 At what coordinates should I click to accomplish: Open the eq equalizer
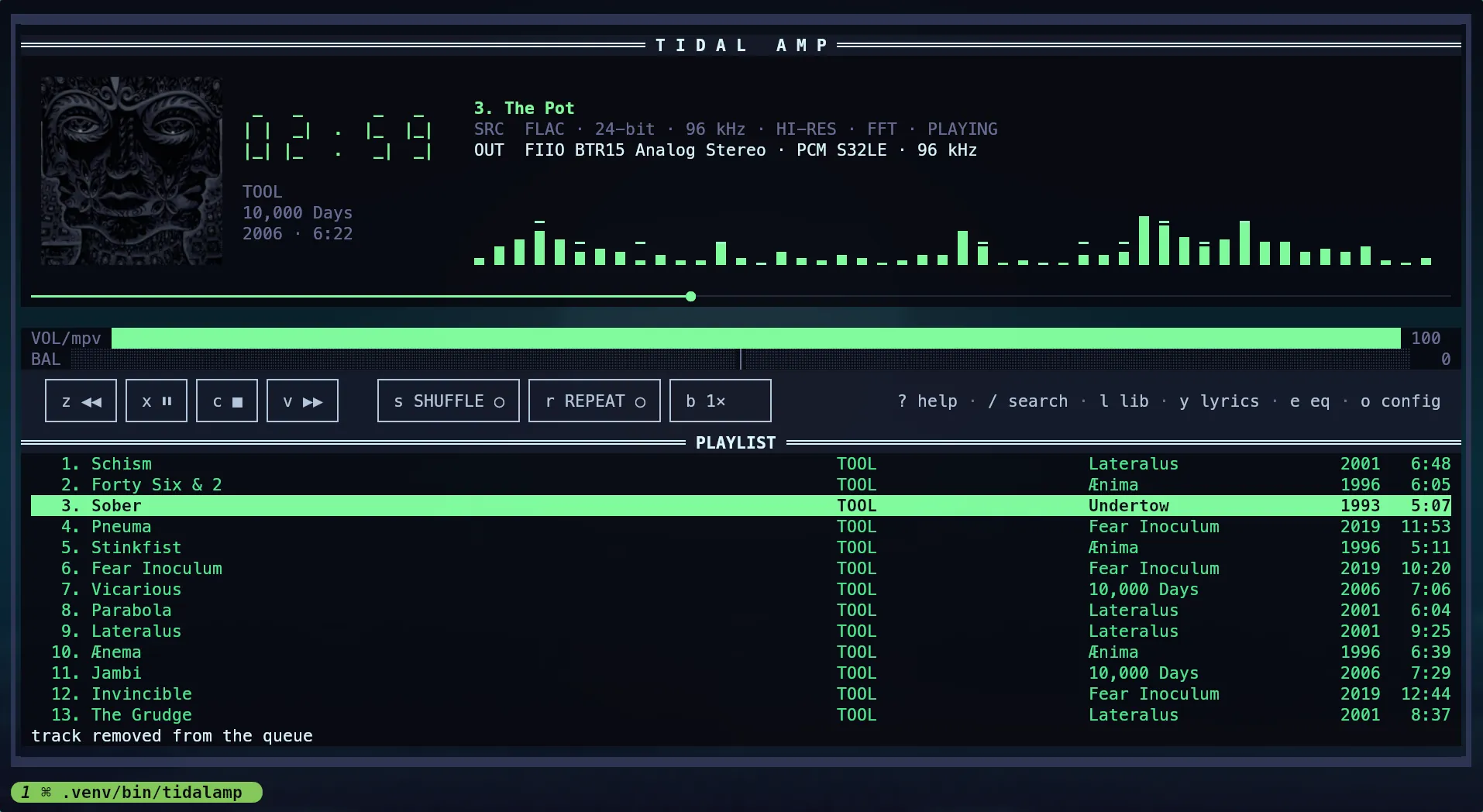point(1309,401)
